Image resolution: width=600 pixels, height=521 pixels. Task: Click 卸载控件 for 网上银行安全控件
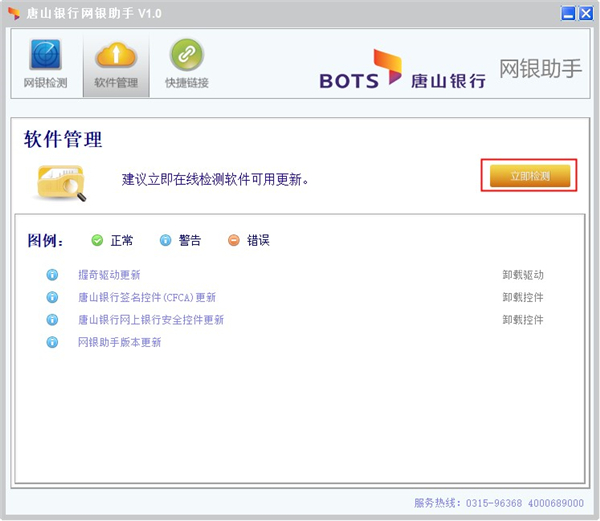(523, 319)
